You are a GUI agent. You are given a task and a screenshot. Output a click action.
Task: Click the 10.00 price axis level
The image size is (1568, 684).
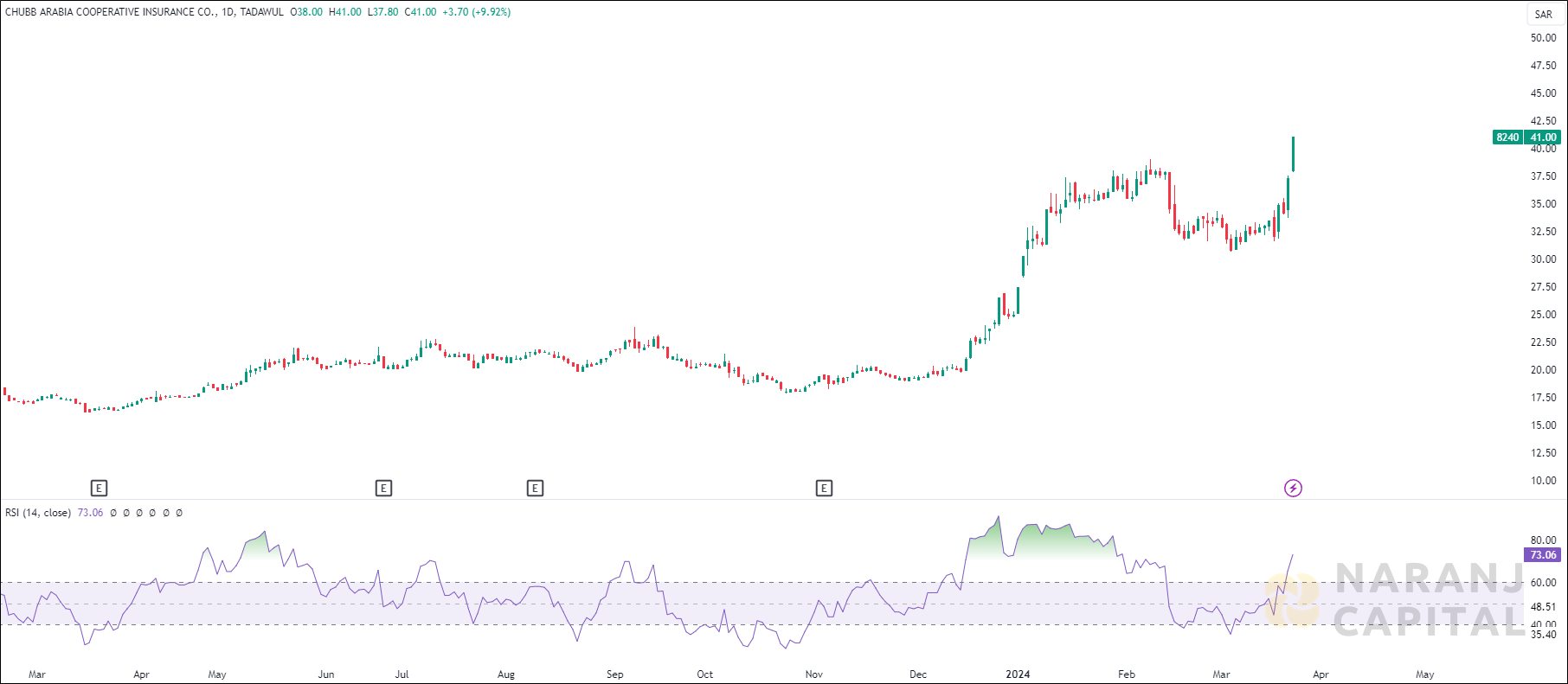(1543, 481)
